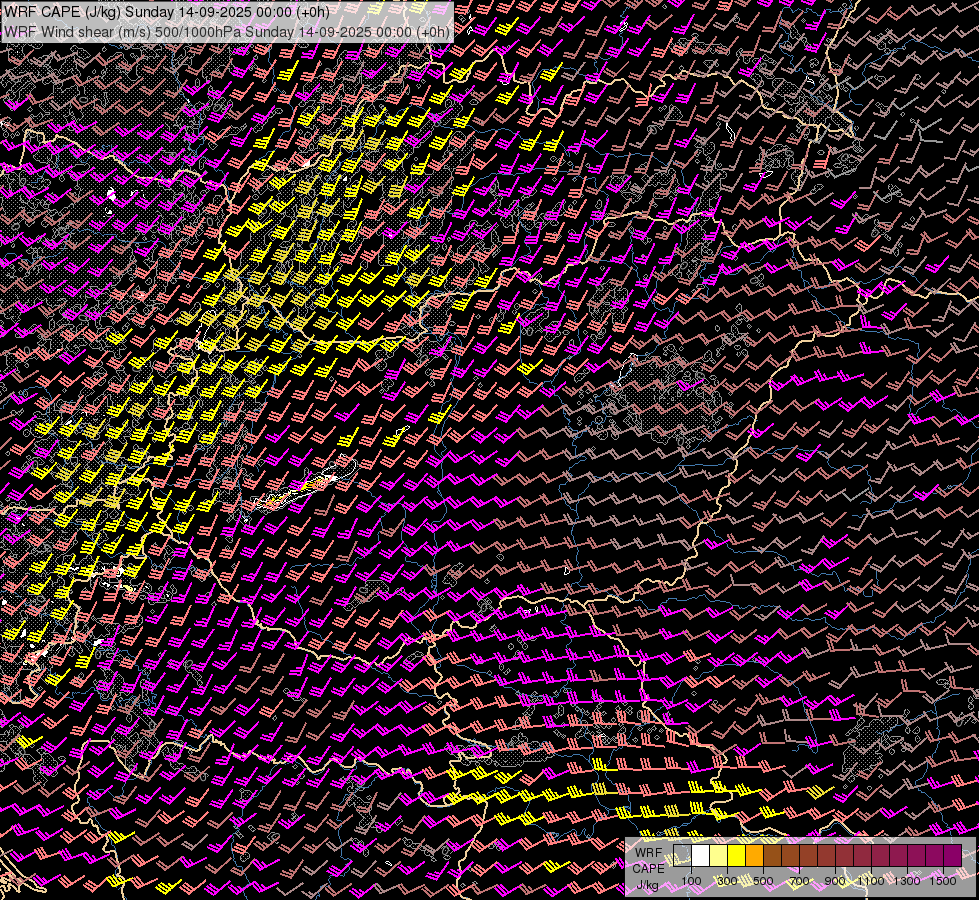Select the 500 legend value label
Image resolution: width=979 pixels, height=900 pixels.
pyautogui.click(x=763, y=881)
